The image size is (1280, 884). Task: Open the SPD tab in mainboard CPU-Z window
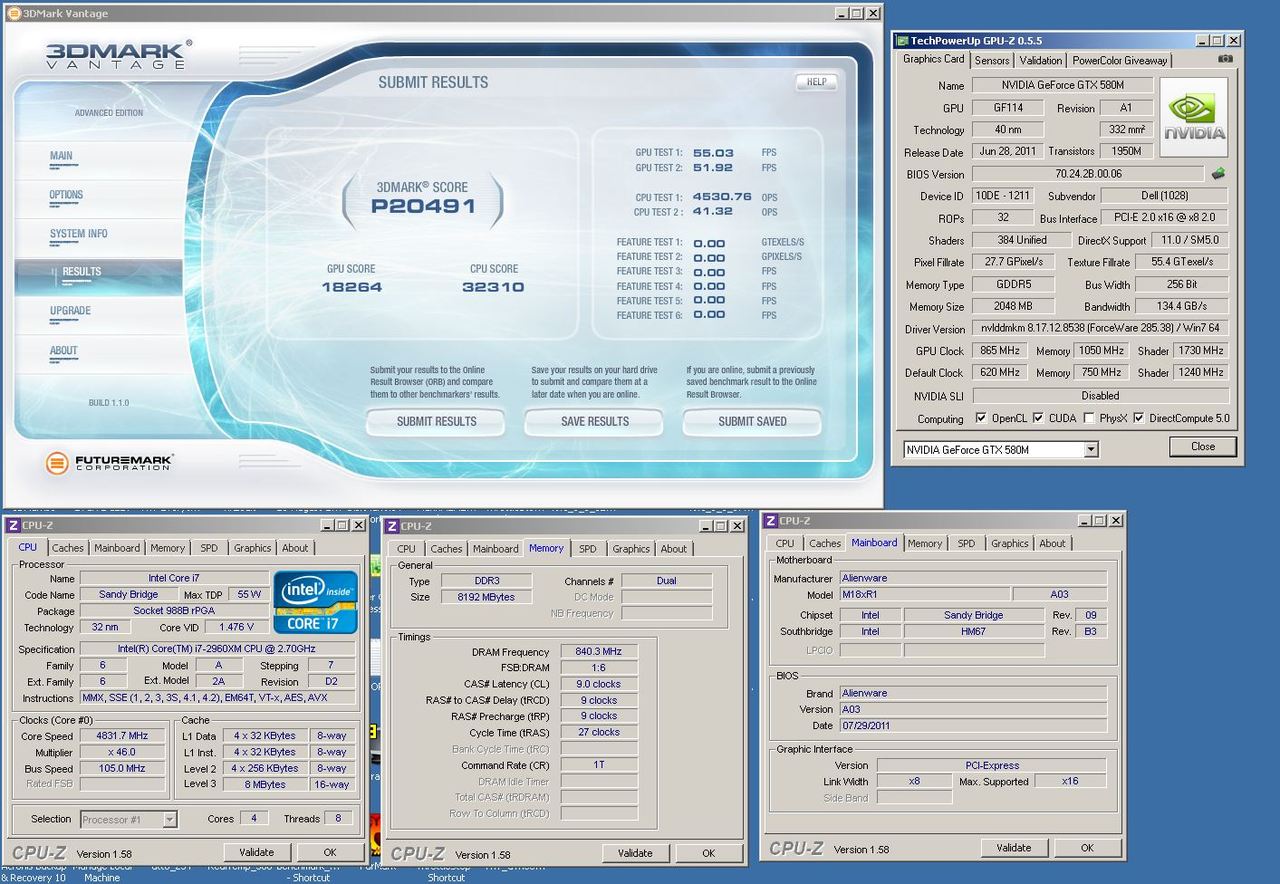point(966,544)
